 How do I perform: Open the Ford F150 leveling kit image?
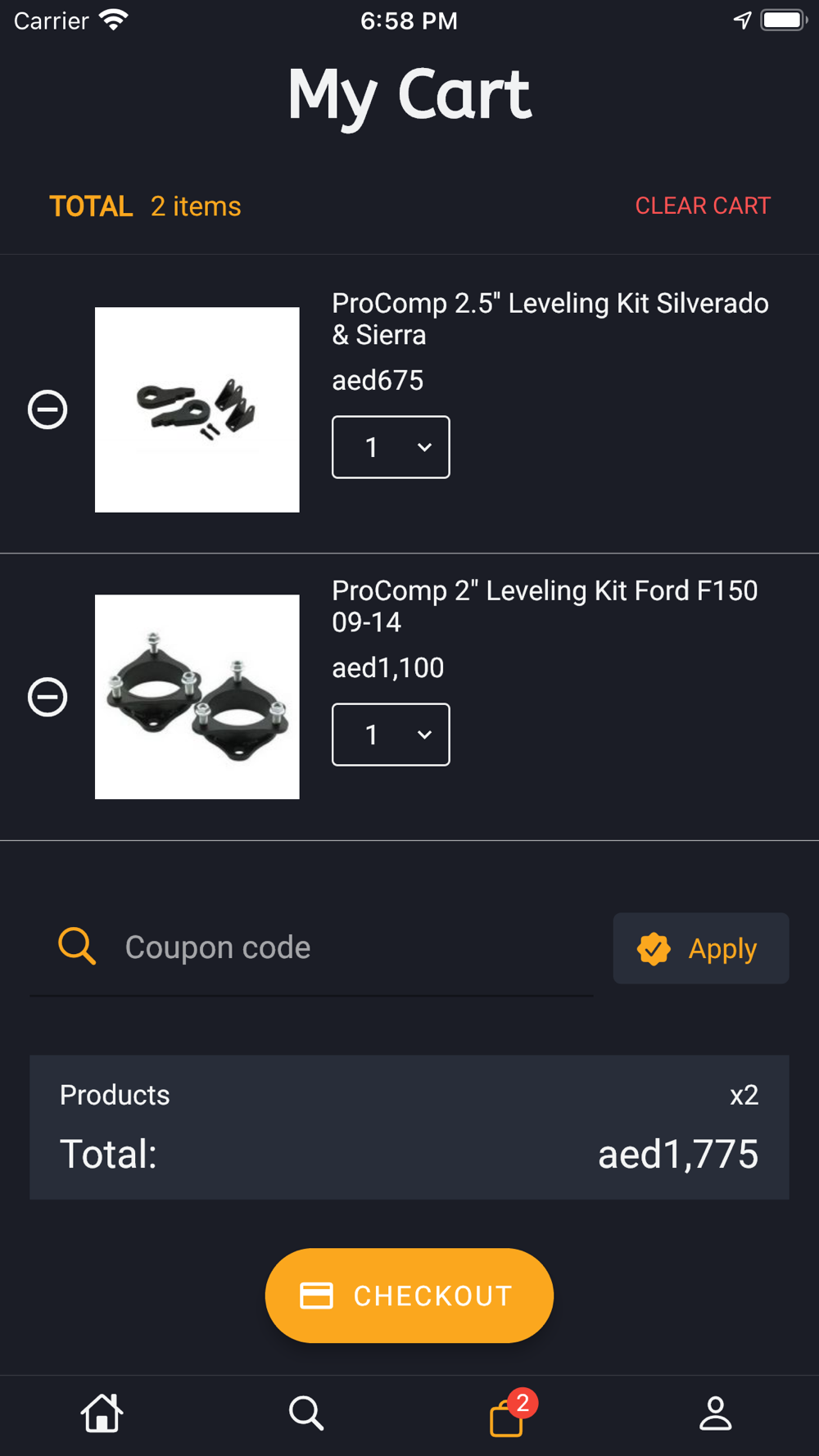[197, 697]
